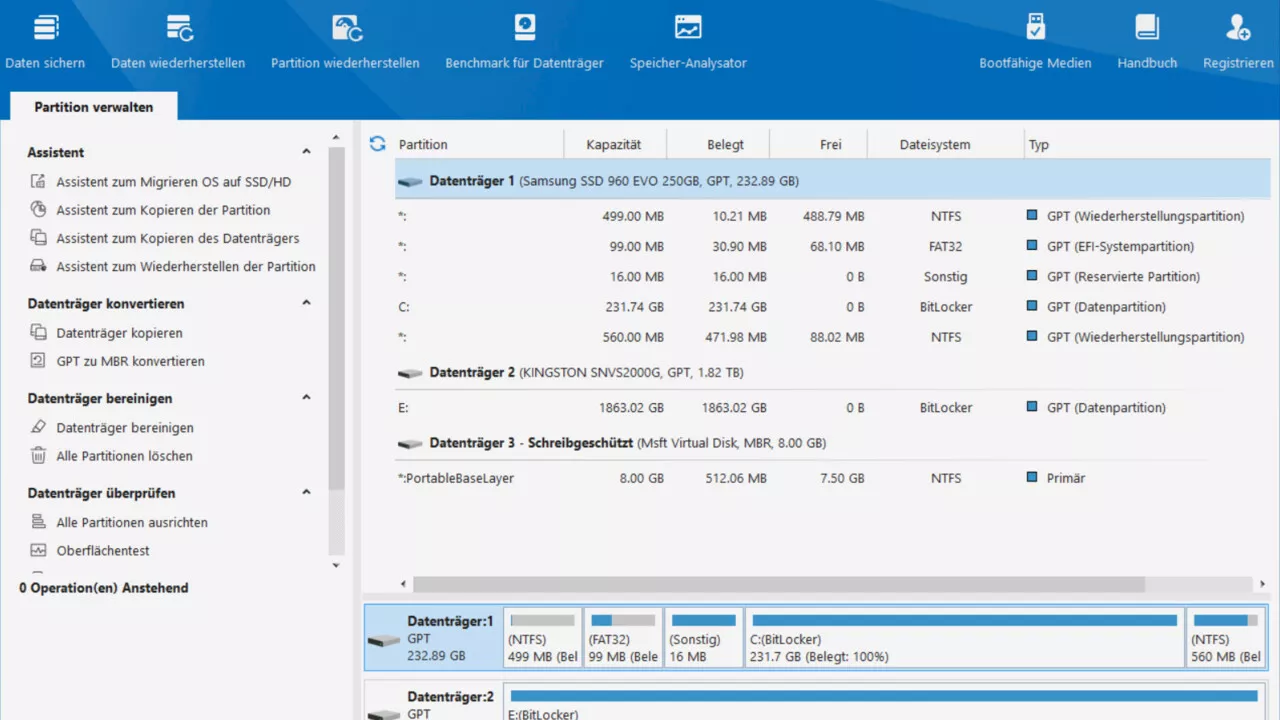Screen dimensions: 1280x720
Task: Start Assistent zum Migrieren OS auf SSD/HD
Action: click(x=174, y=182)
